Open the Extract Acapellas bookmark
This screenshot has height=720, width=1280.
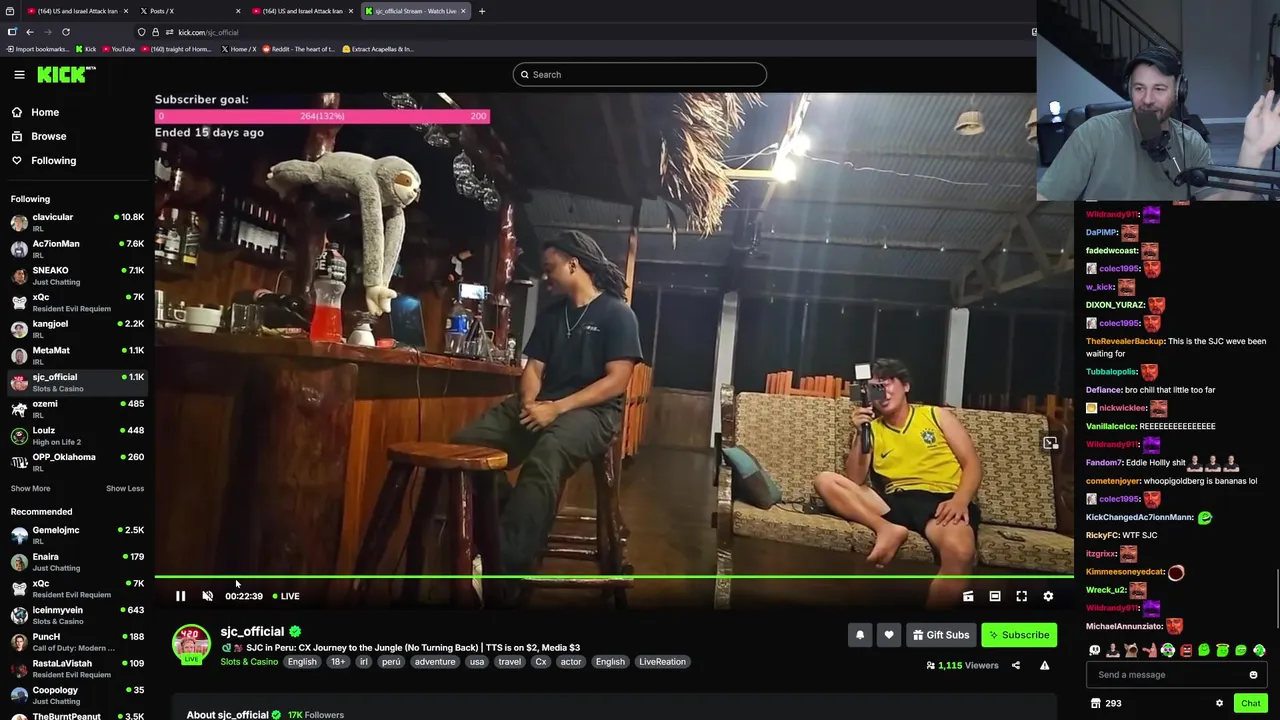click(x=378, y=49)
